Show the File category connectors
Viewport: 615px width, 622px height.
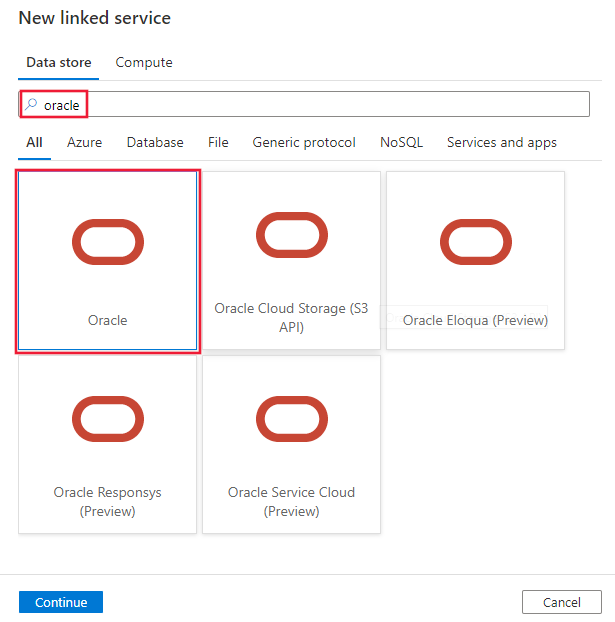[x=218, y=142]
